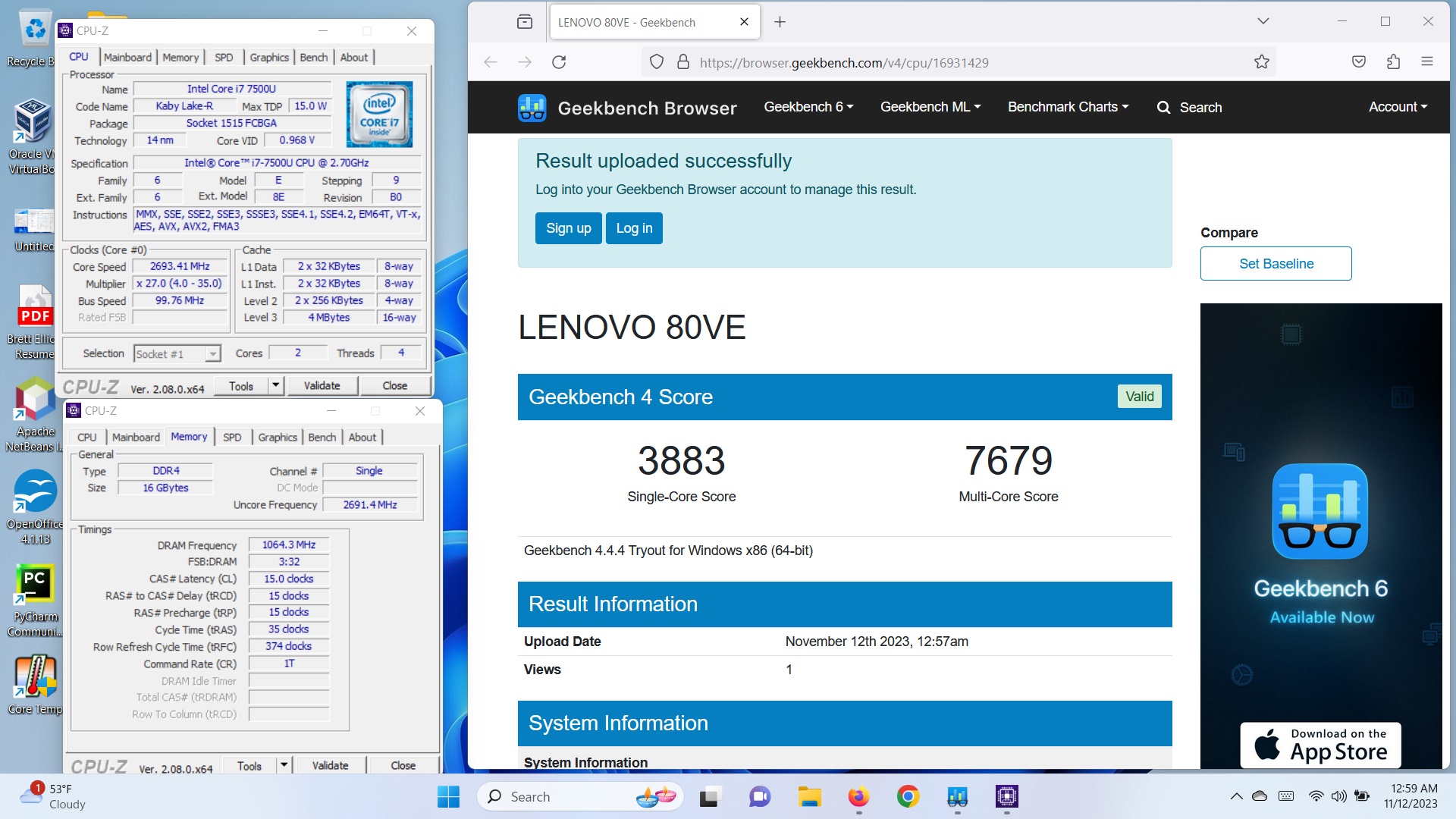
Task: Expand the Account dropdown menu
Action: [x=1398, y=107]
